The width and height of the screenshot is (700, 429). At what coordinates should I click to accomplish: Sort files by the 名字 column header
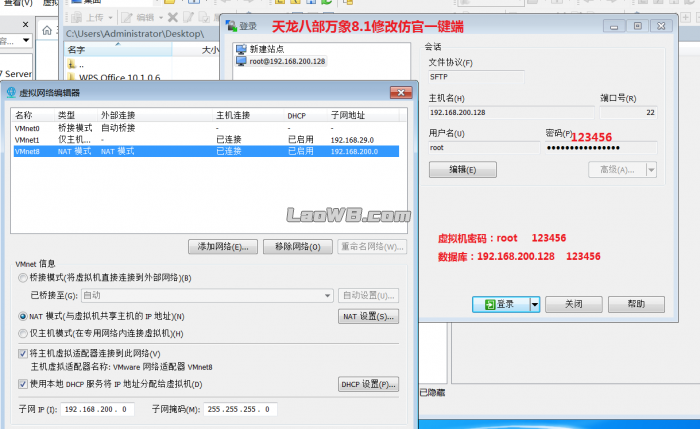click(119, 50)
